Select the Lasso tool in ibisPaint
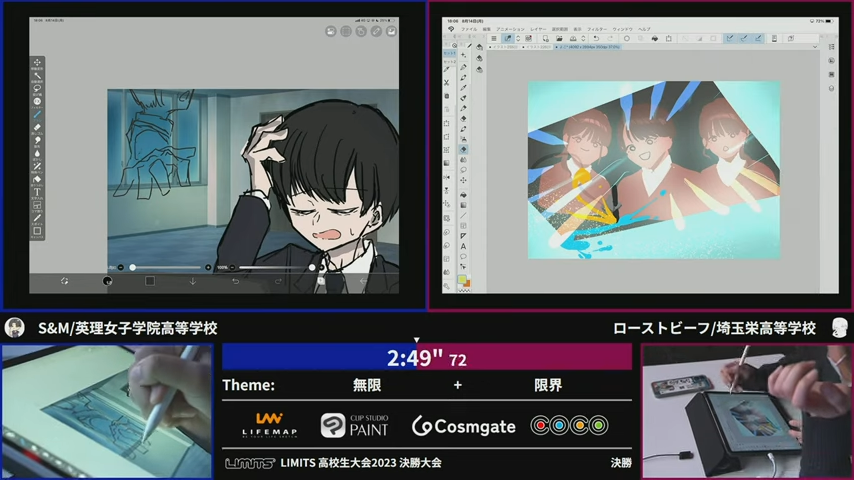Image resolution: width=854 pixels, height=480 pixels. pos(37,88)
